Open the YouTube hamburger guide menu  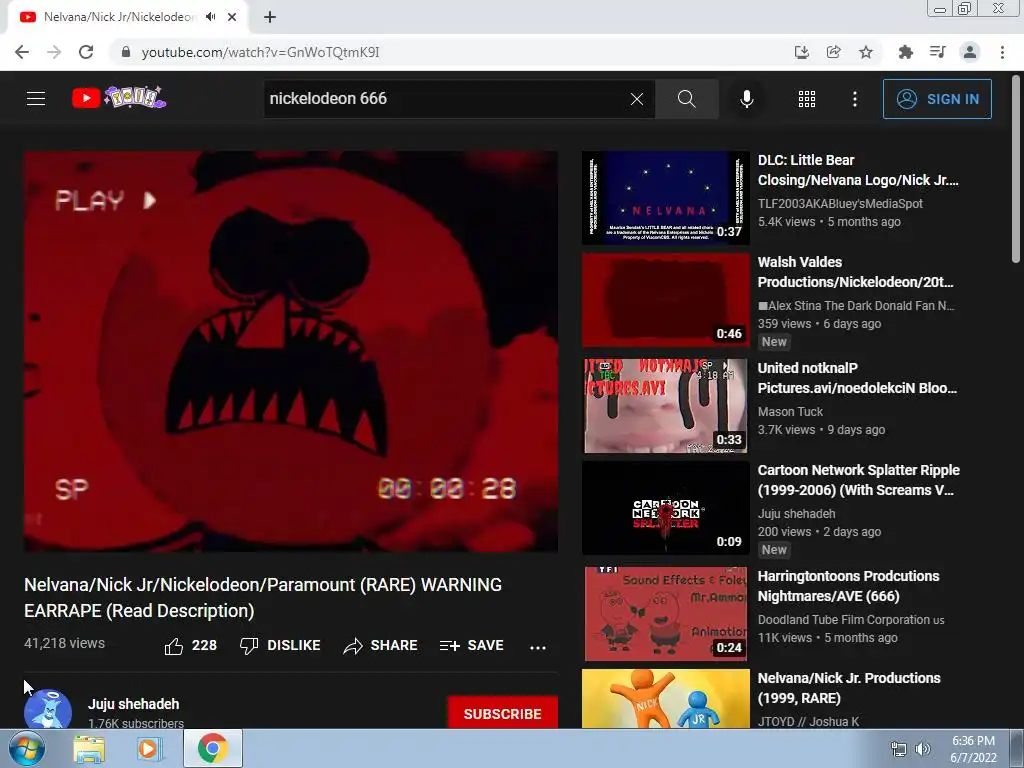(36, 99)
